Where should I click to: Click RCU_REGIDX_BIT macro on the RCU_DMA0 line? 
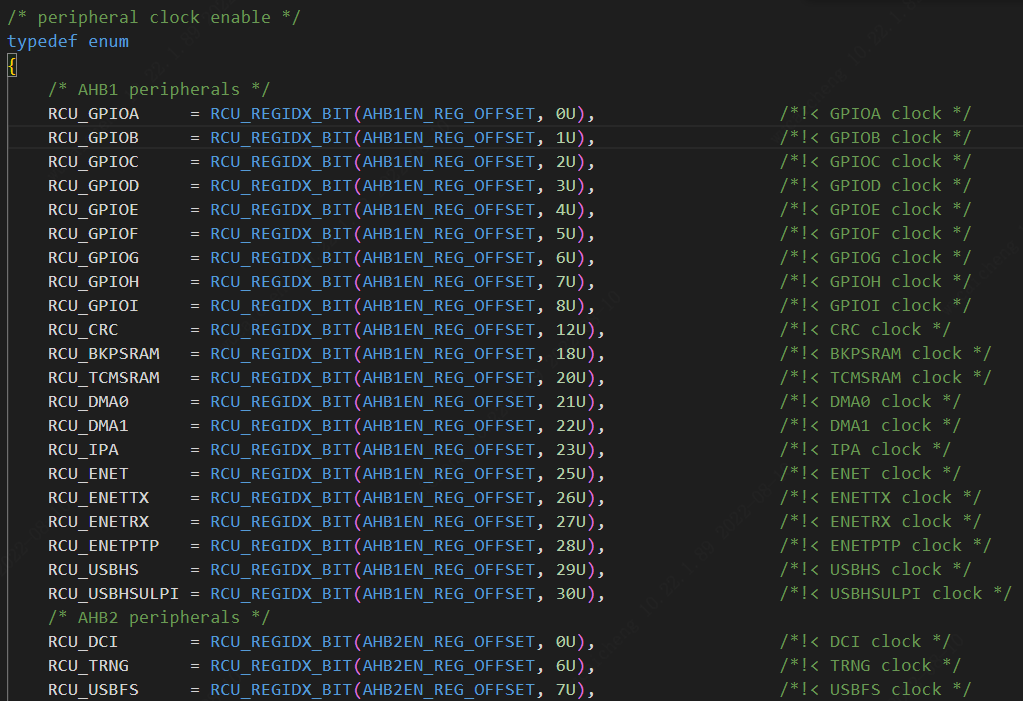280,401
